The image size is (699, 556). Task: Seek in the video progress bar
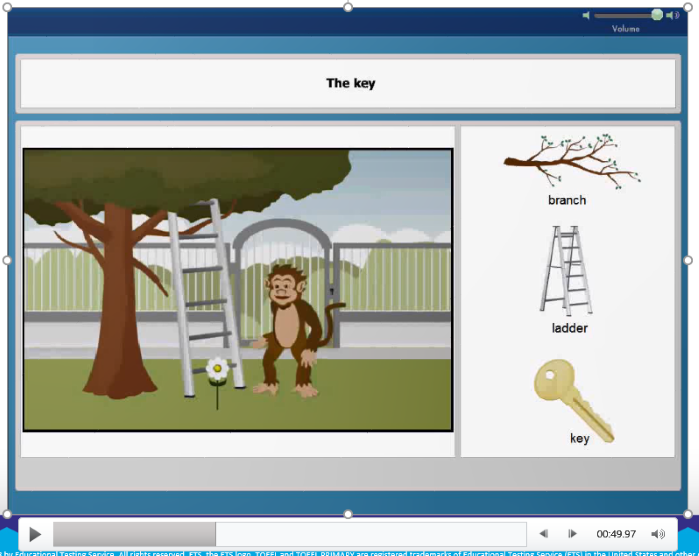click(x=289, y=534)
